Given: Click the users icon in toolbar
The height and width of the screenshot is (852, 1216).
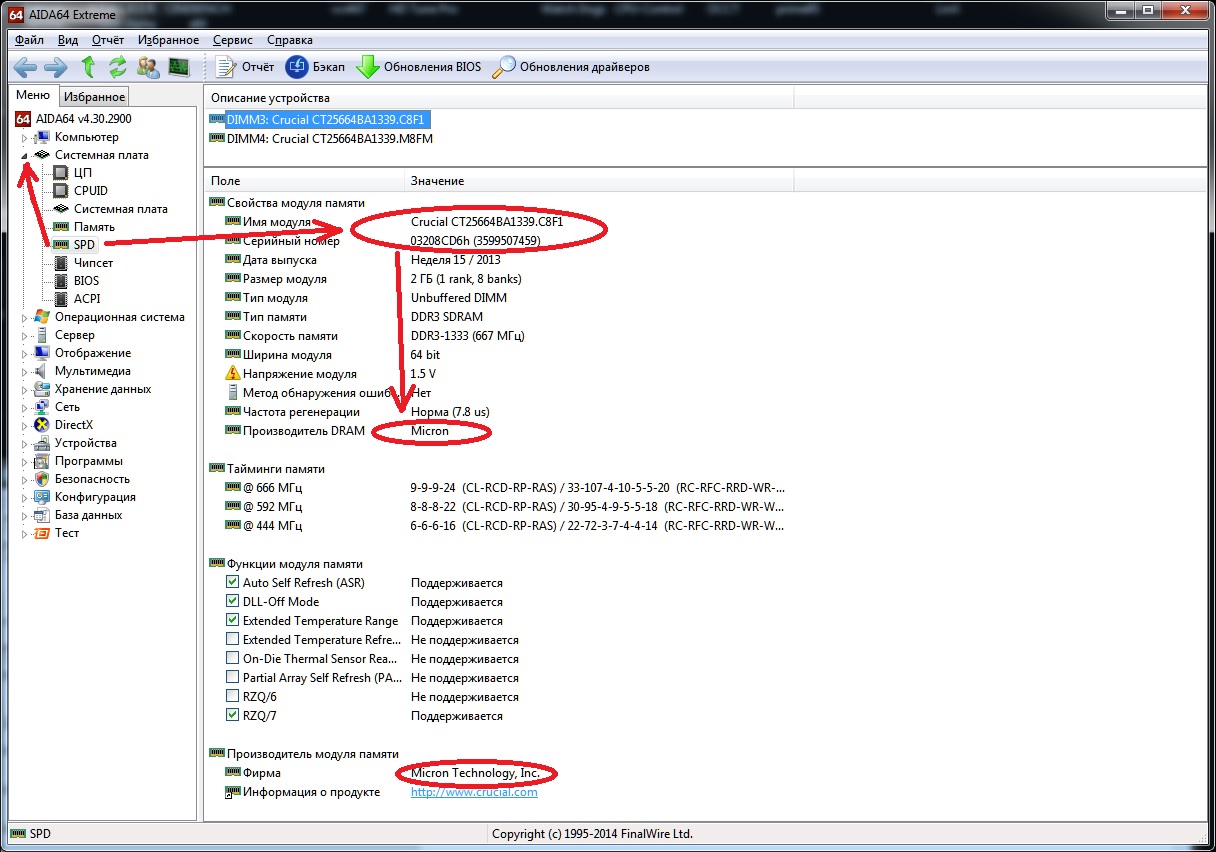Looking at the screenshot, I should tap(148, 67).
